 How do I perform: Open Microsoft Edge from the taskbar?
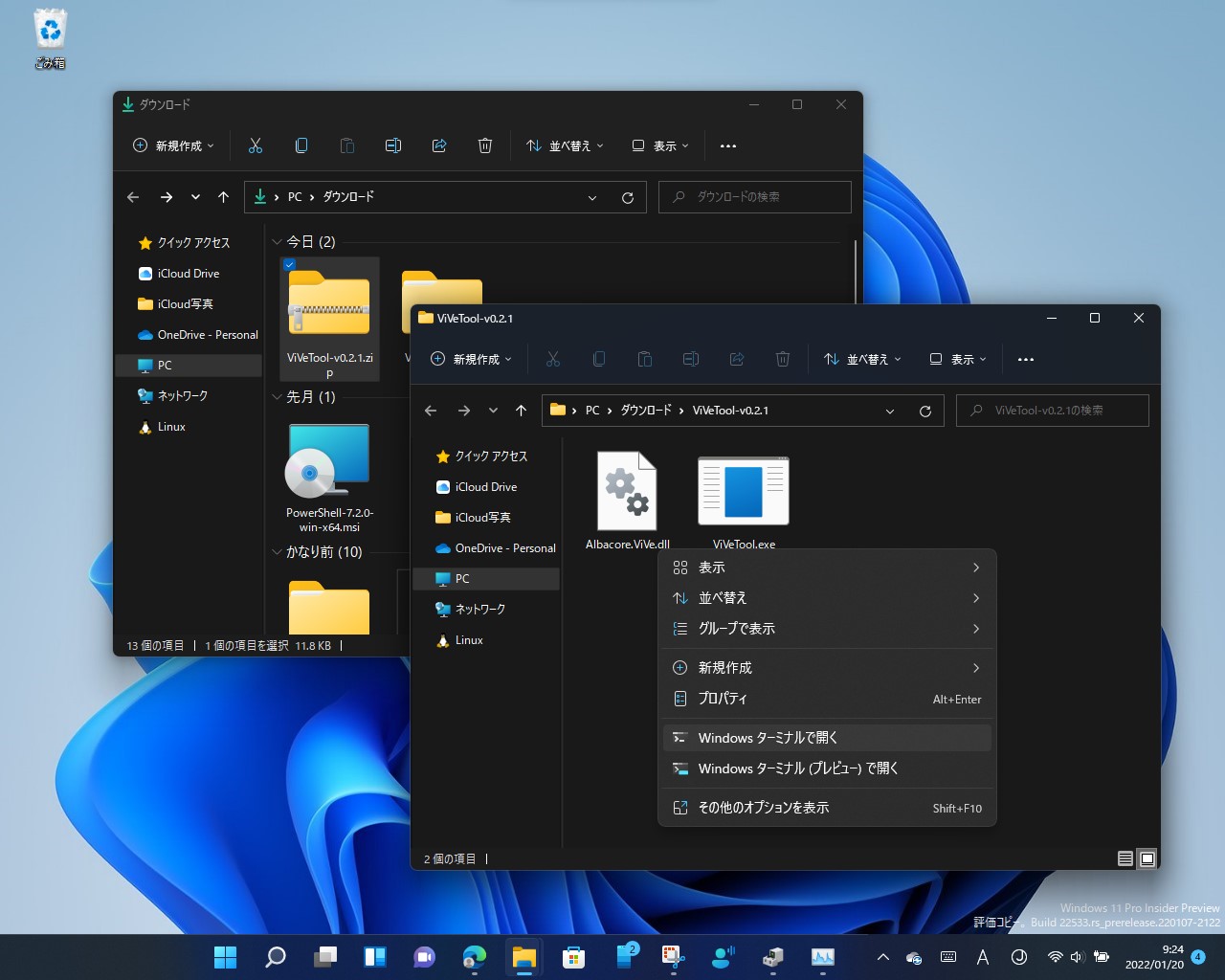click(474, 956)
